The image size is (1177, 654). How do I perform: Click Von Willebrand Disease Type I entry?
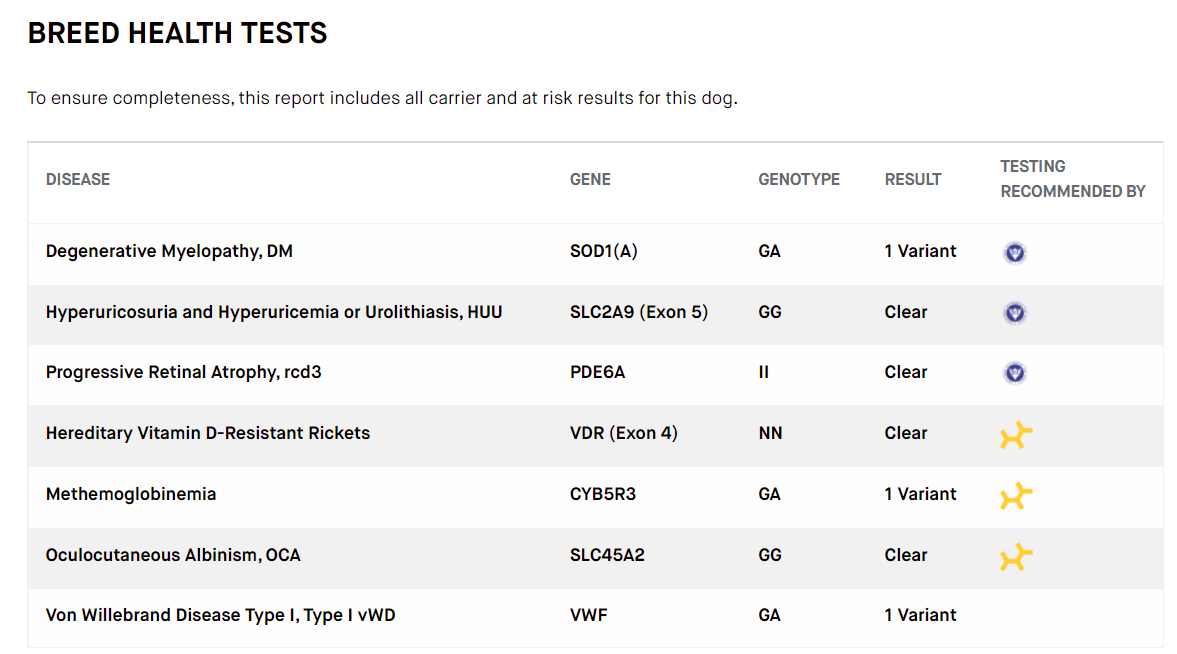coord(220,616)
